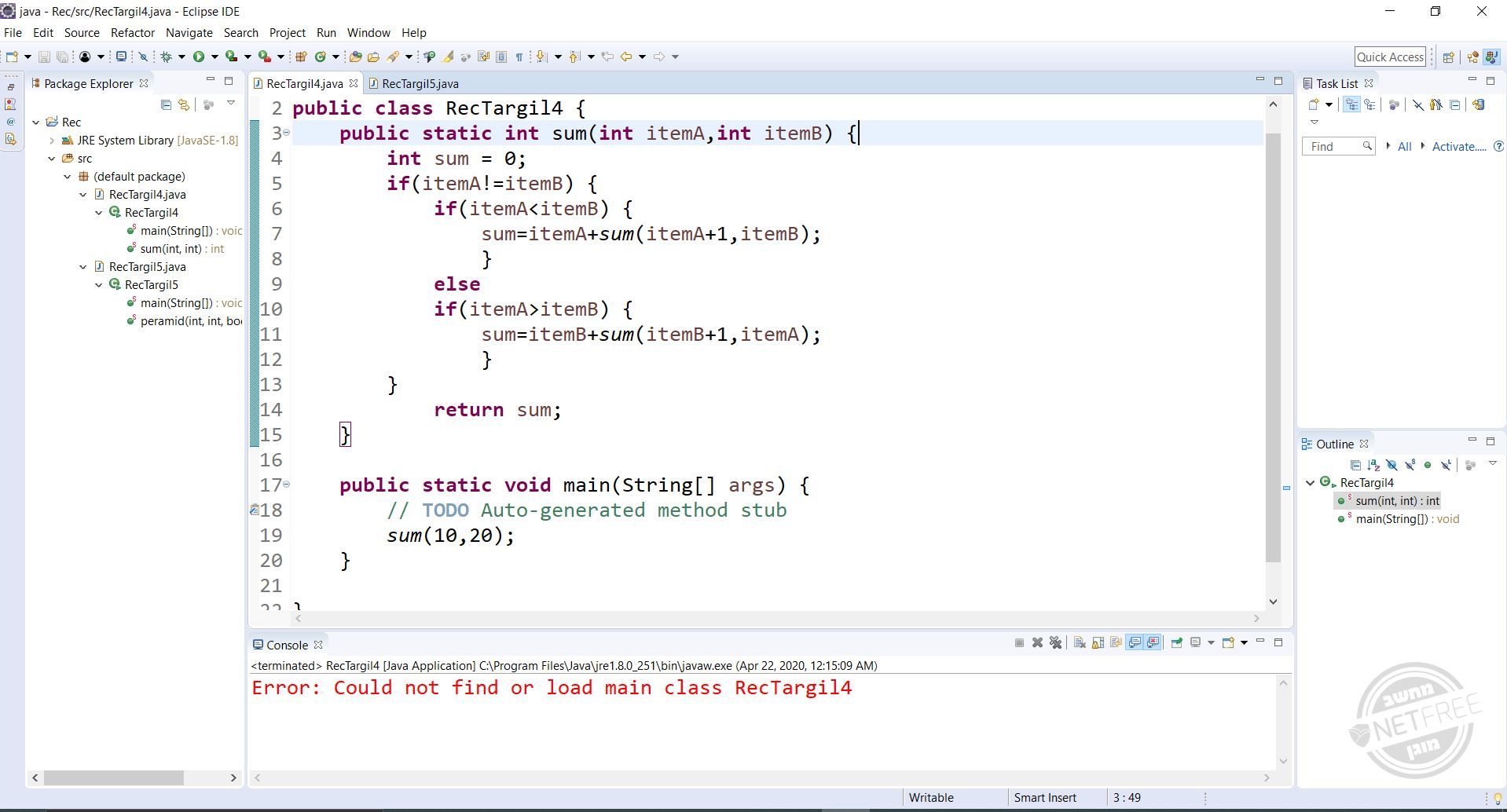Image resolution: width=1507 pixels, height=812 pixels.
Task: Open the New file dropdown arrow
Action: pos(27,57)
